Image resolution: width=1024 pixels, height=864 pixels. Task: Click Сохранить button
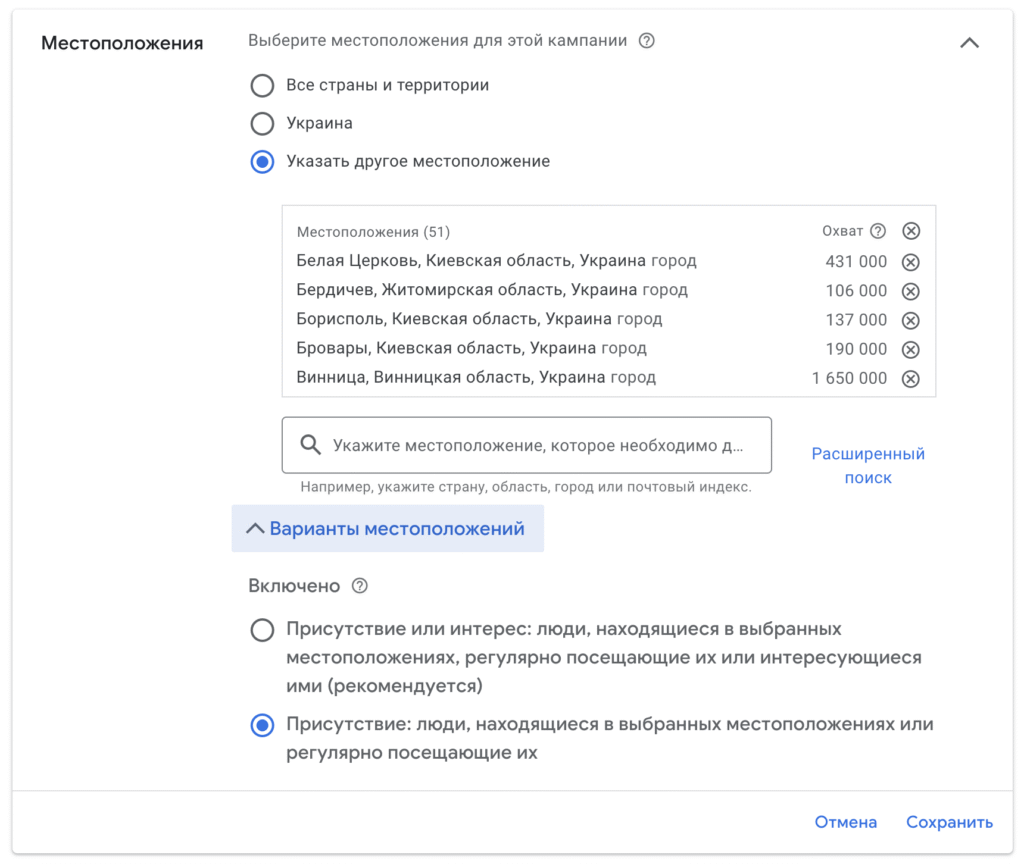(x=949, y=822)
